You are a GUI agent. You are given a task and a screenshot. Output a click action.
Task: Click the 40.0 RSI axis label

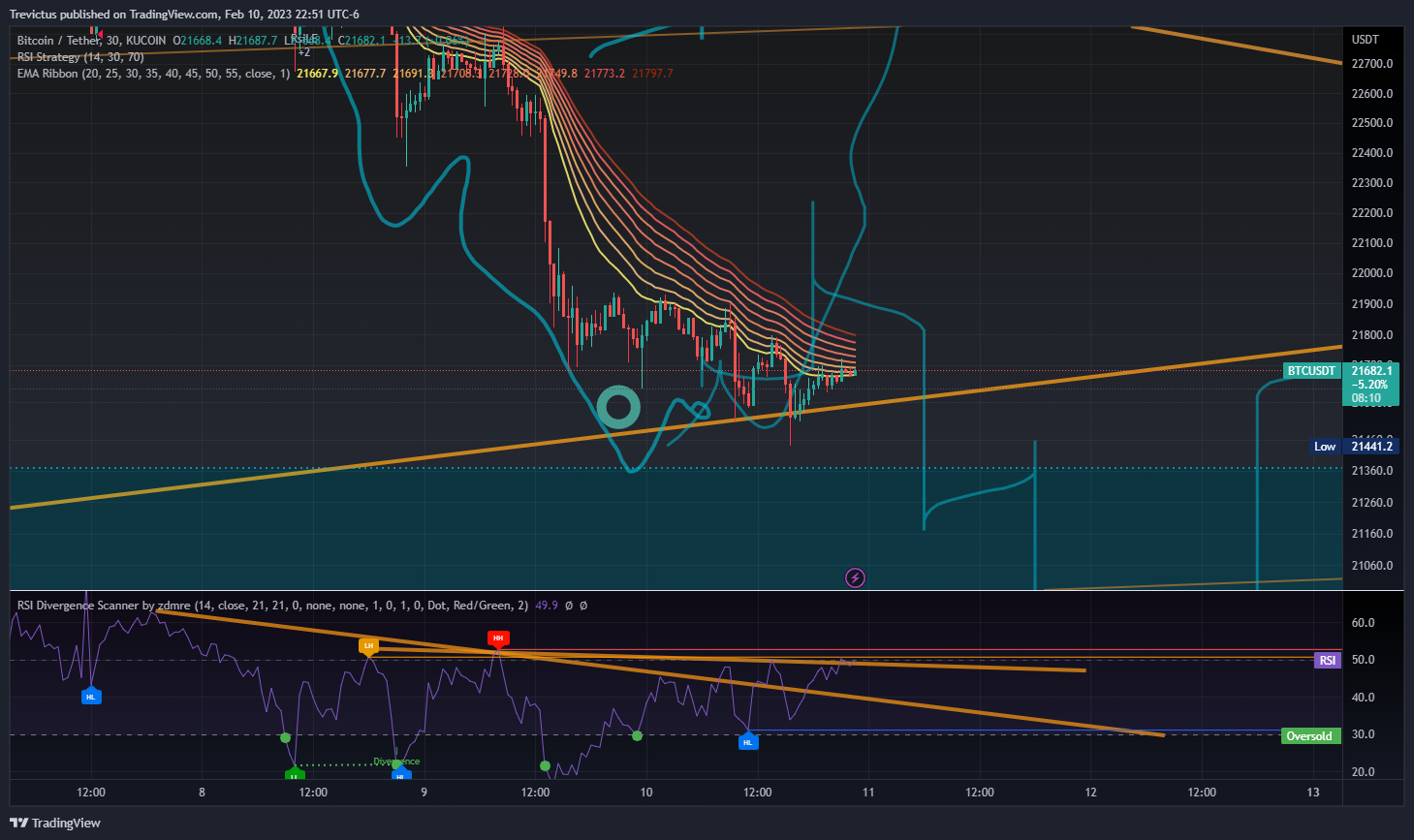pyautogui.click(x=1363, y=698)
